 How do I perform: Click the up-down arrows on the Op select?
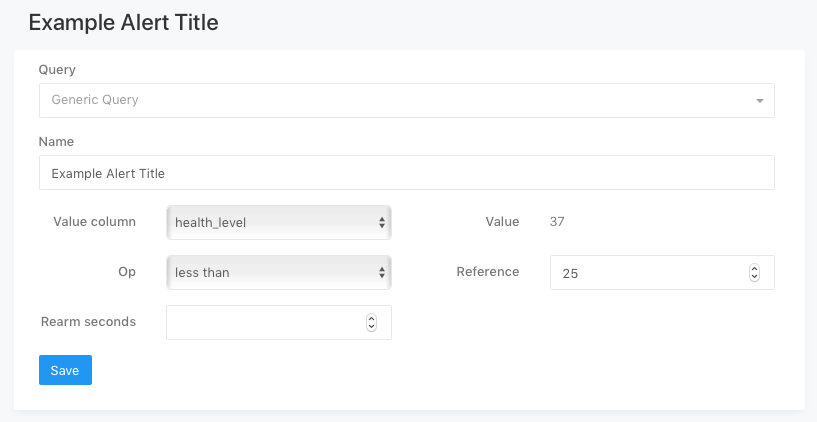coord(382,272)
